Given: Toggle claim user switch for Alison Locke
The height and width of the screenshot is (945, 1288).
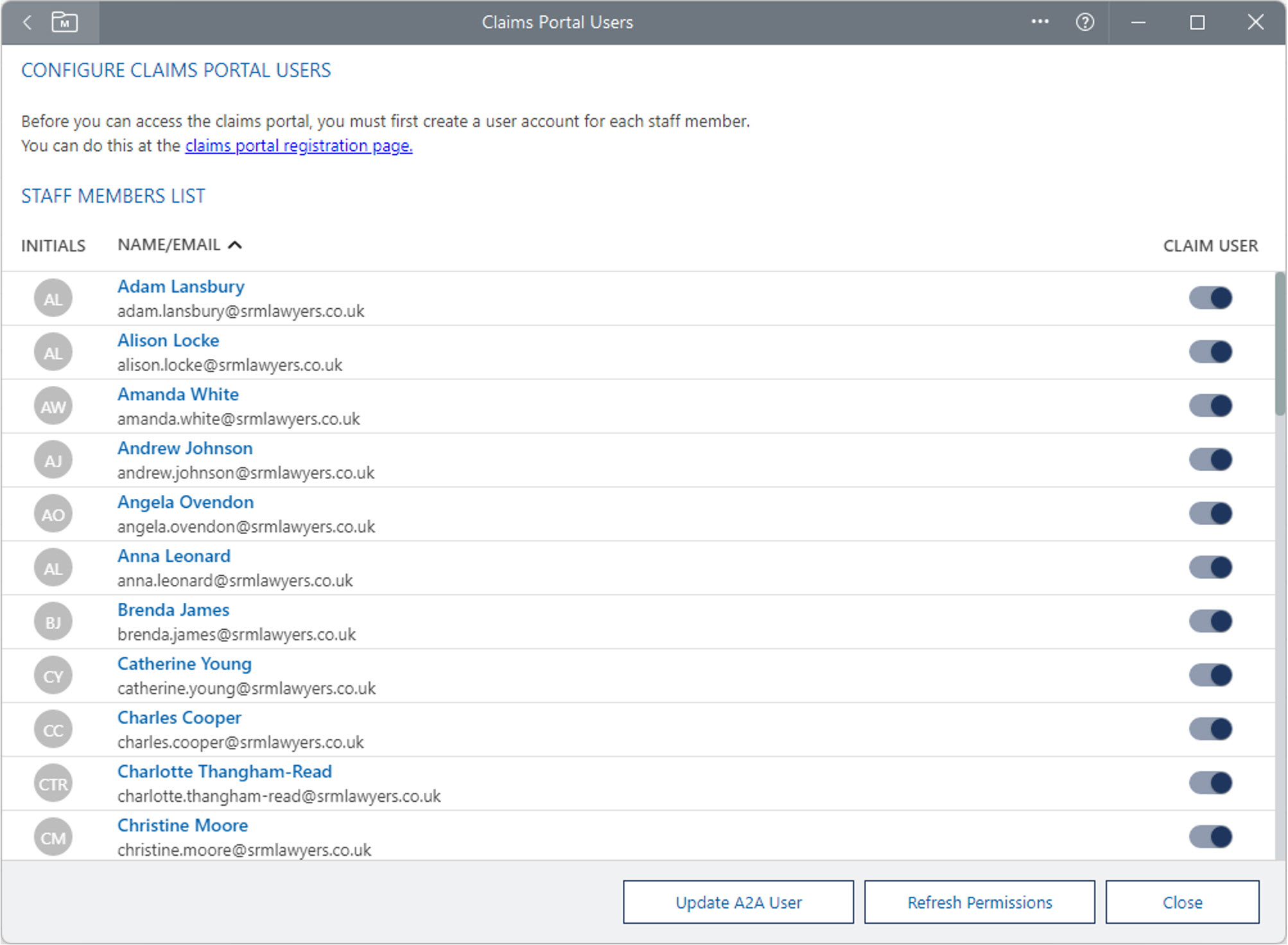Looking at the screenshot, I should (1210, 352).
